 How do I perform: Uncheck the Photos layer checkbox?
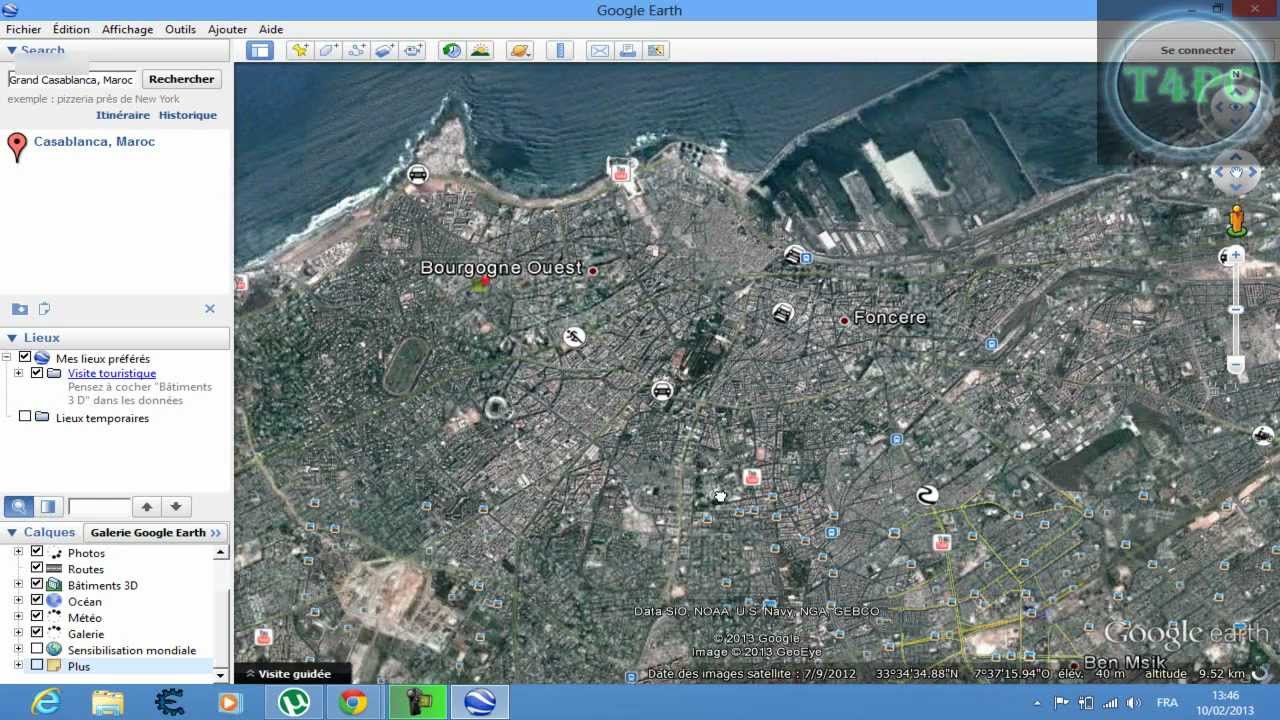(37, 552)
